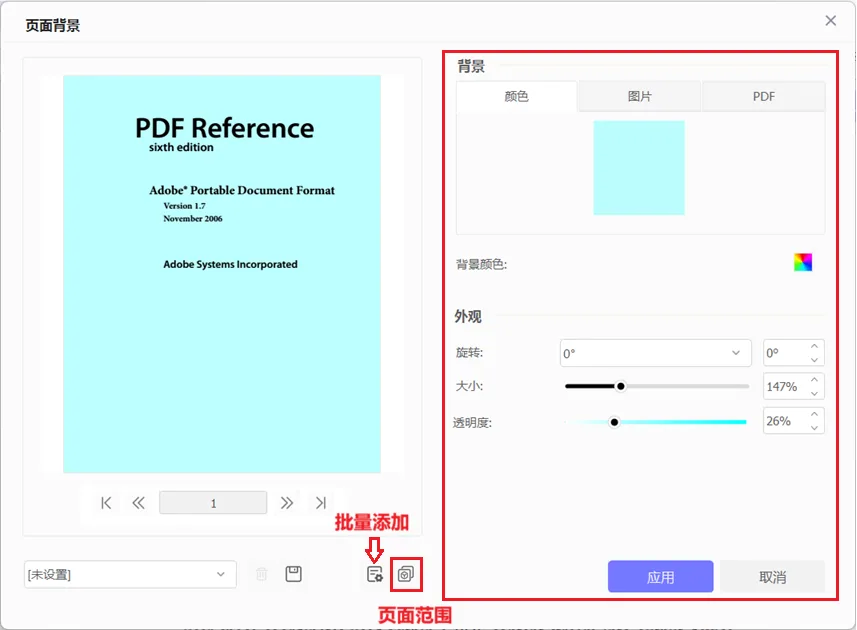Go to first page in preview
The image size is (857, 630).
coord(106,503)
